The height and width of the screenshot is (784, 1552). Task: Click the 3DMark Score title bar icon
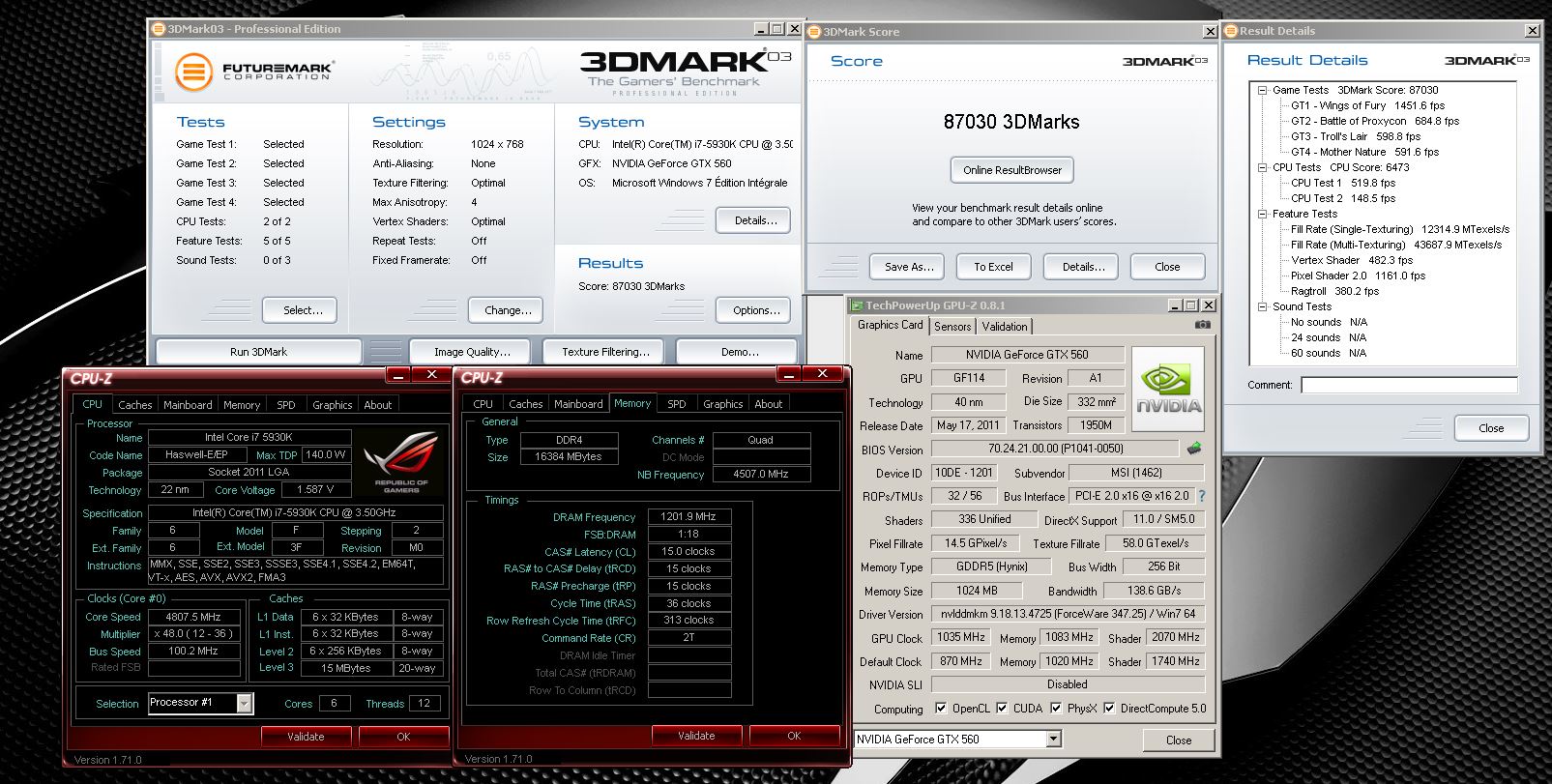815,31
